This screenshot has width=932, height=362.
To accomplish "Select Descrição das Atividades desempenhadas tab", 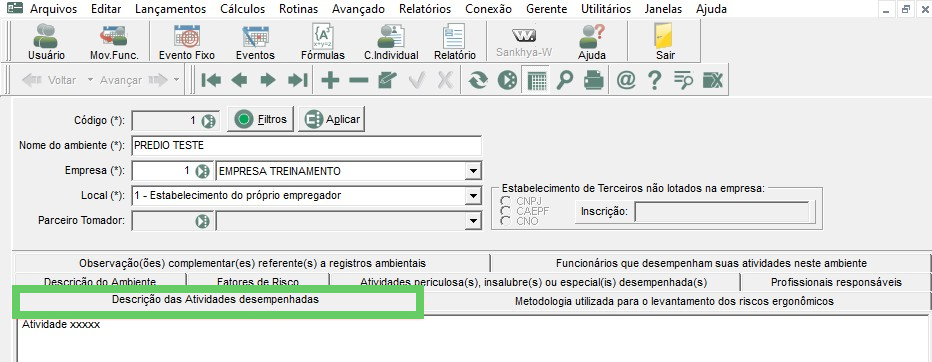I will 215,300.
